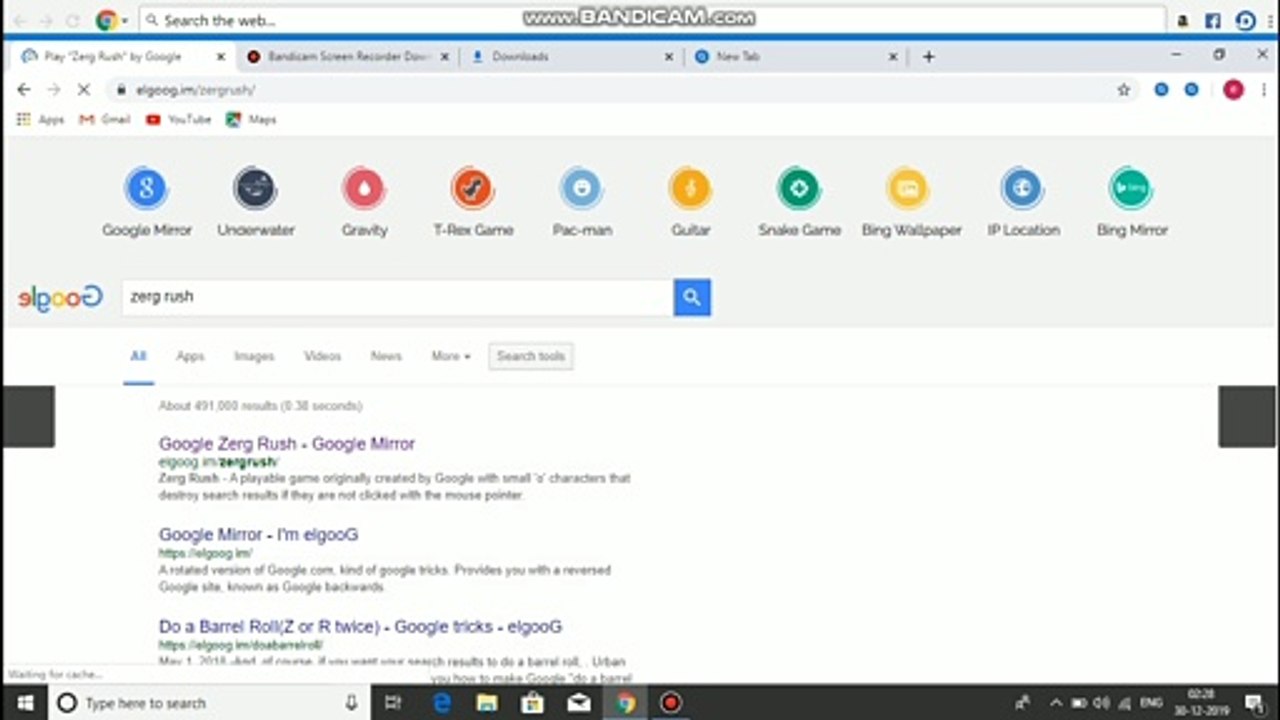Image resolution: width=1280 pixels, height=720 pixels.
Task: Launch the Underwater shortcut icon
Action: point(255,188)
